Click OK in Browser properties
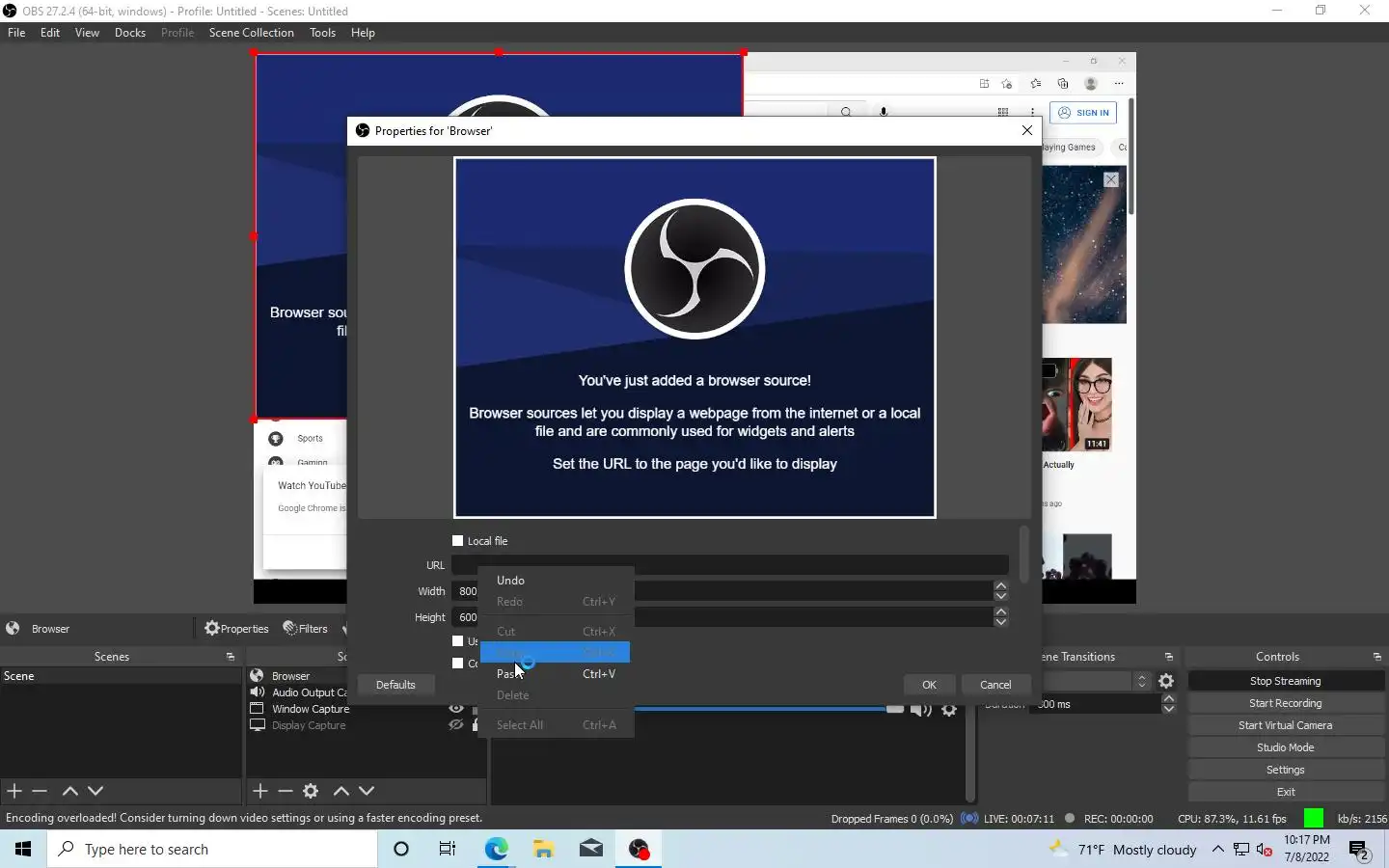 click(929, 685)
